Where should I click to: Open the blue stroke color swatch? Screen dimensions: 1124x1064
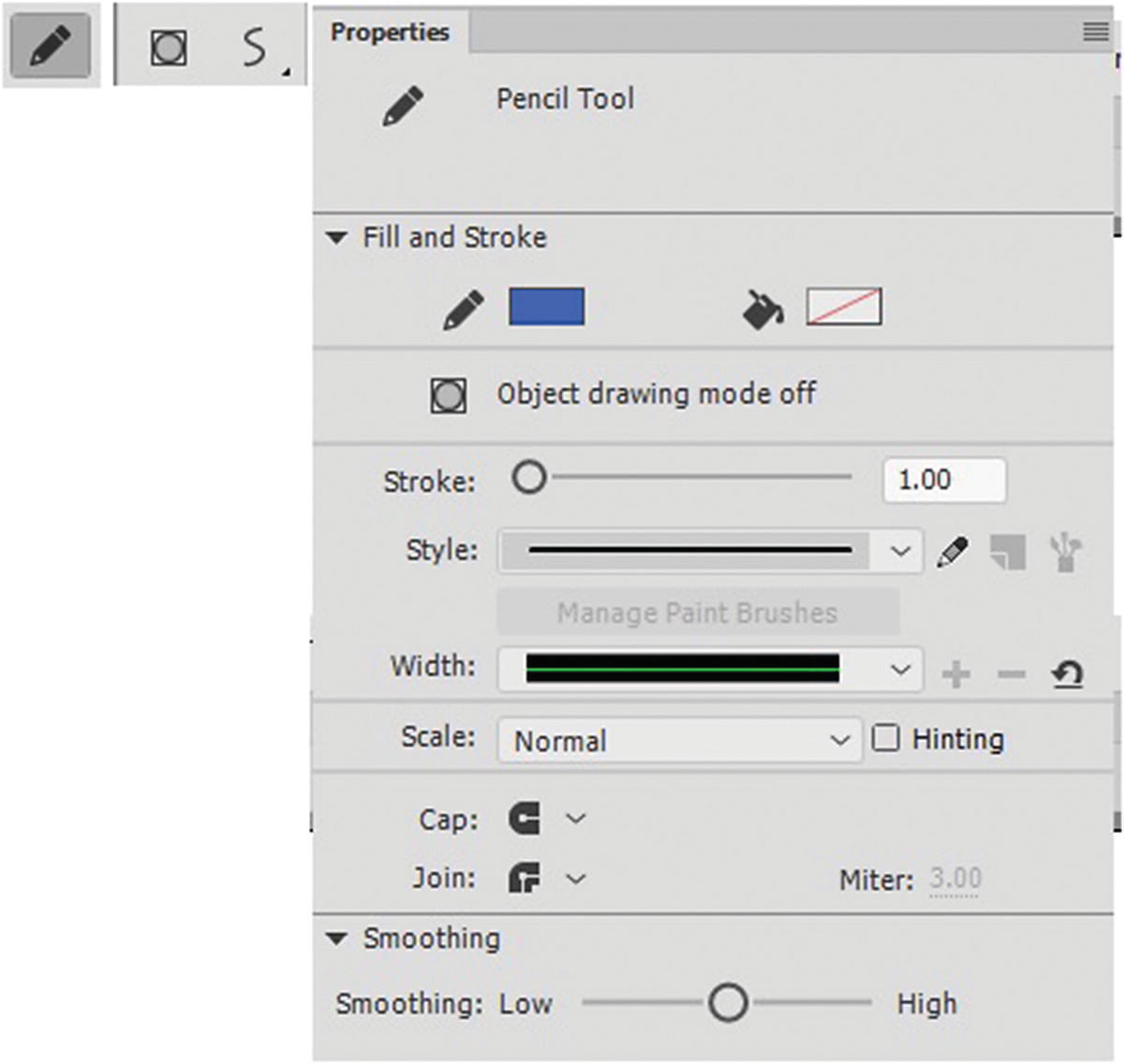pyautogui.click(x=546, y=307)
